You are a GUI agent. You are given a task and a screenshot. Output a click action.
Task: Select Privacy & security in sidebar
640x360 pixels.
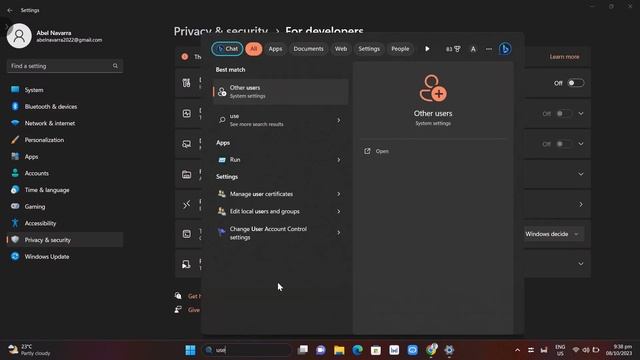65,240
